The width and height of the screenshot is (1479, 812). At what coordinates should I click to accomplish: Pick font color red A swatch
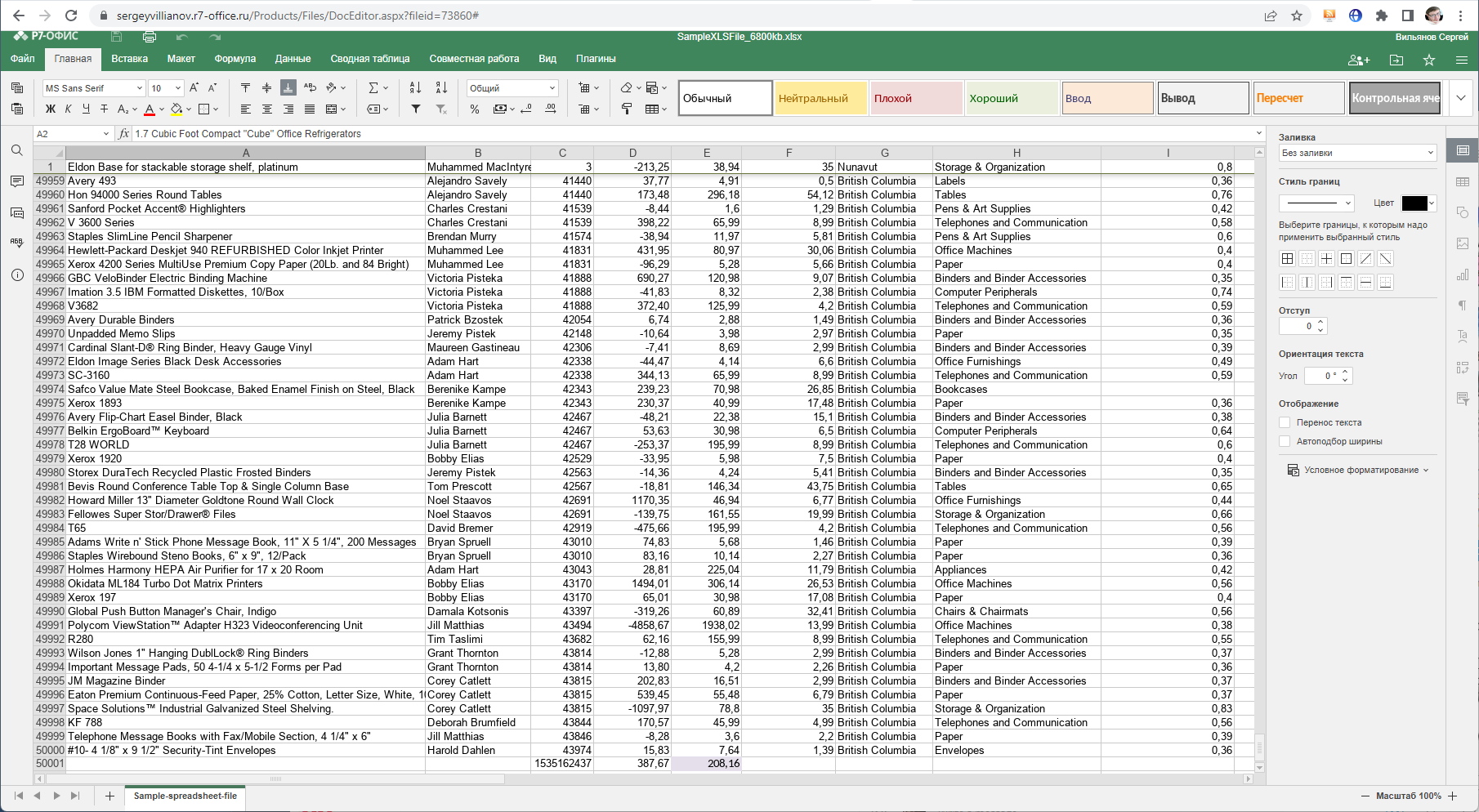pyautogui.click(x=150, y=109)
